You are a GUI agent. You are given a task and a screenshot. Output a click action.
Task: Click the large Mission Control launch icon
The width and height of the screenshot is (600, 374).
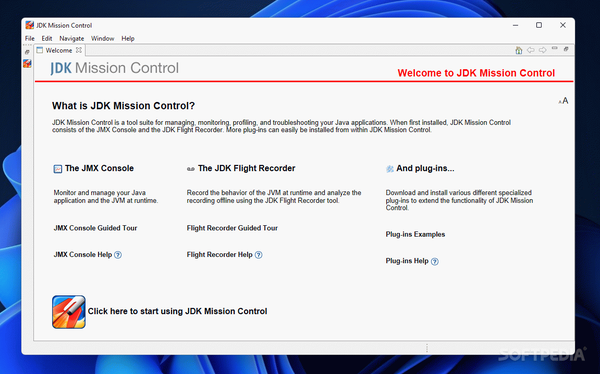coord(69,312)
